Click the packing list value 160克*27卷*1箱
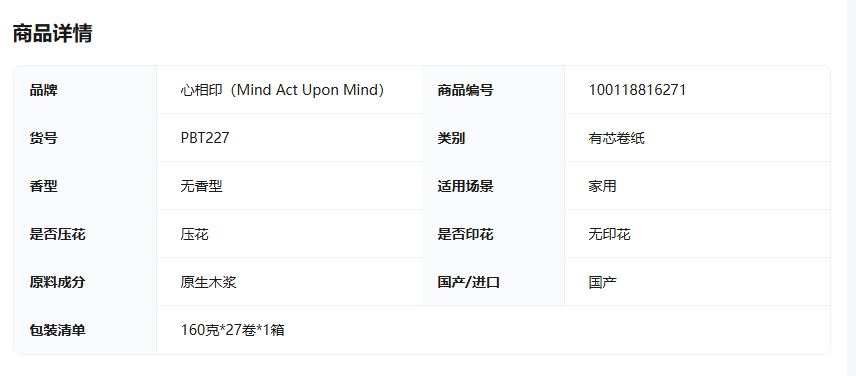Viewport: 856px width, 376px height. [233, 330]
